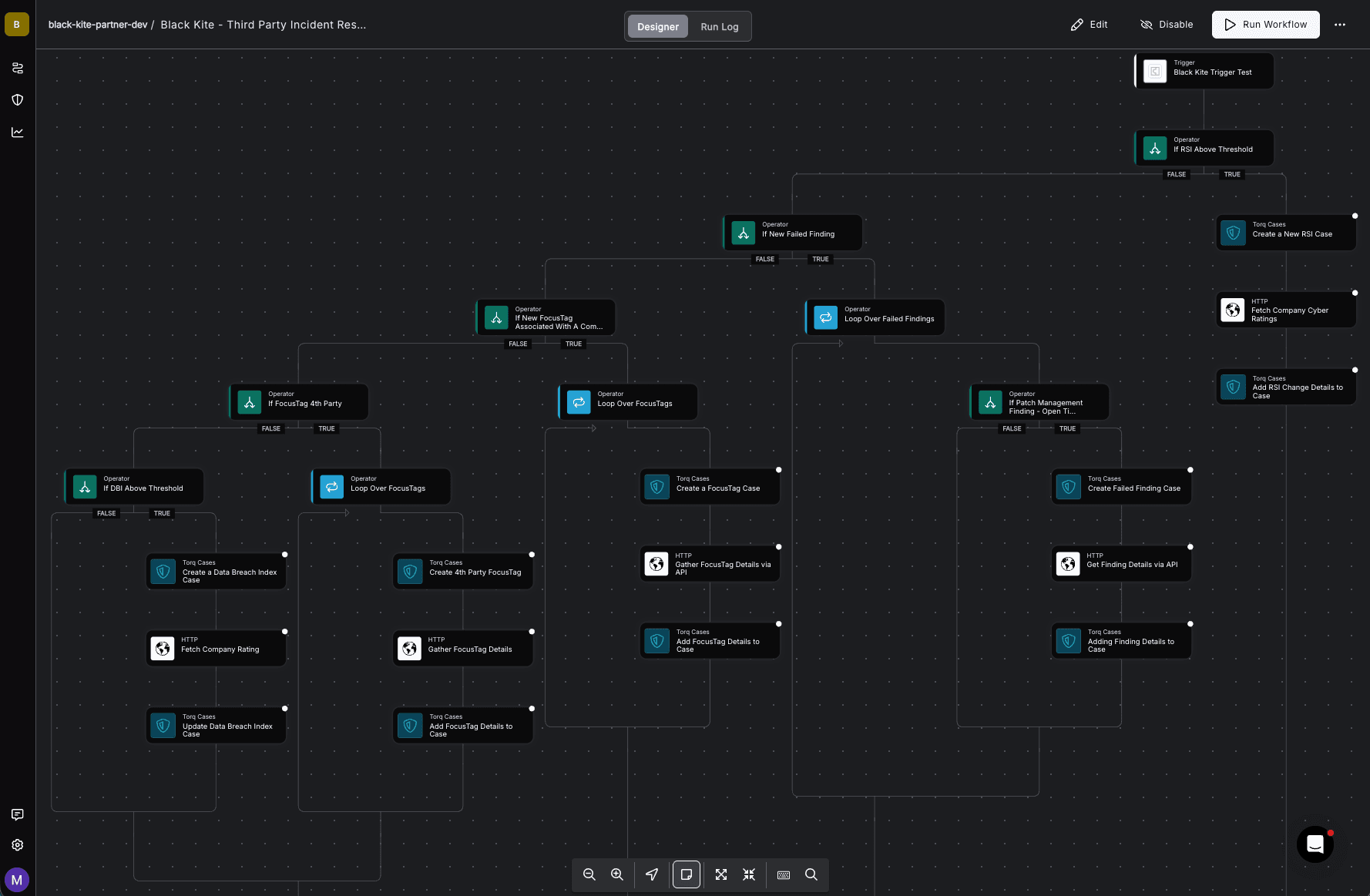Select the If New FocusTag Associated node
Screen dimensions: 1370x896
[546, 317]
